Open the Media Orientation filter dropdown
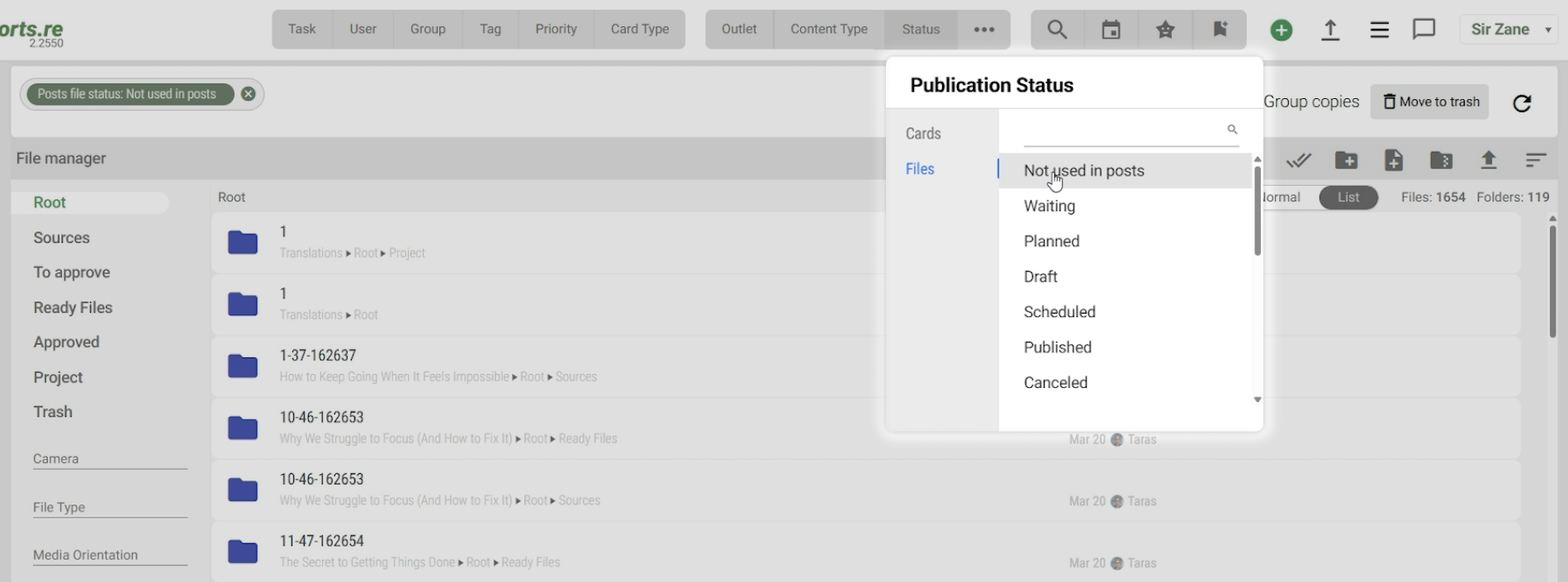1568x582 pixels. [110, 555]
